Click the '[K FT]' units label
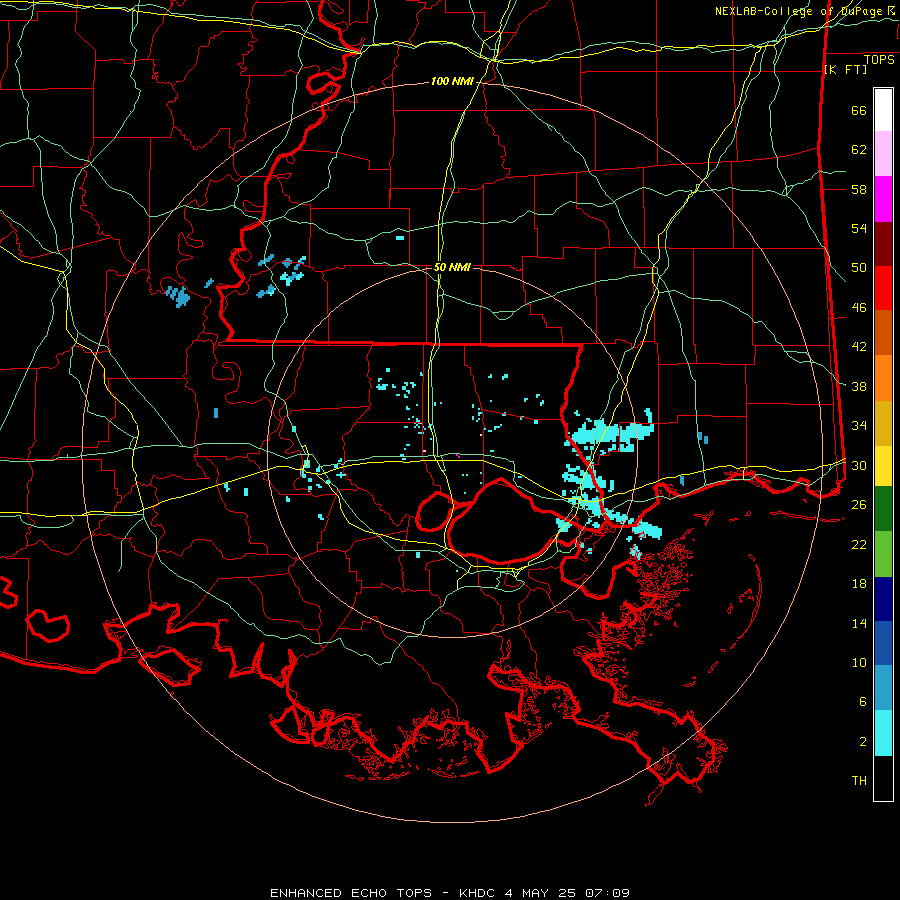 [x=845, y=69]
